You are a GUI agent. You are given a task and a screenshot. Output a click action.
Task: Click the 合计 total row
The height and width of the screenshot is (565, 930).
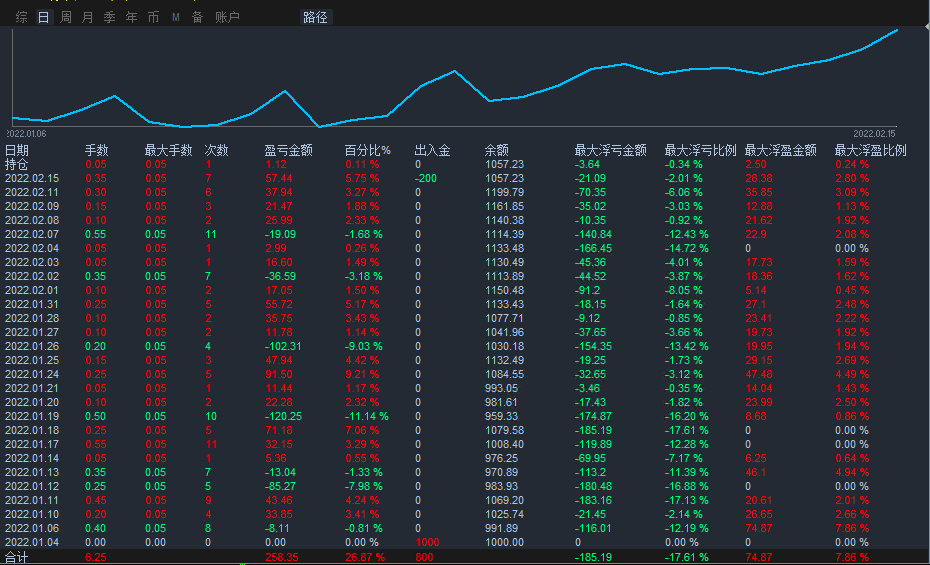(x=17, y=557)
